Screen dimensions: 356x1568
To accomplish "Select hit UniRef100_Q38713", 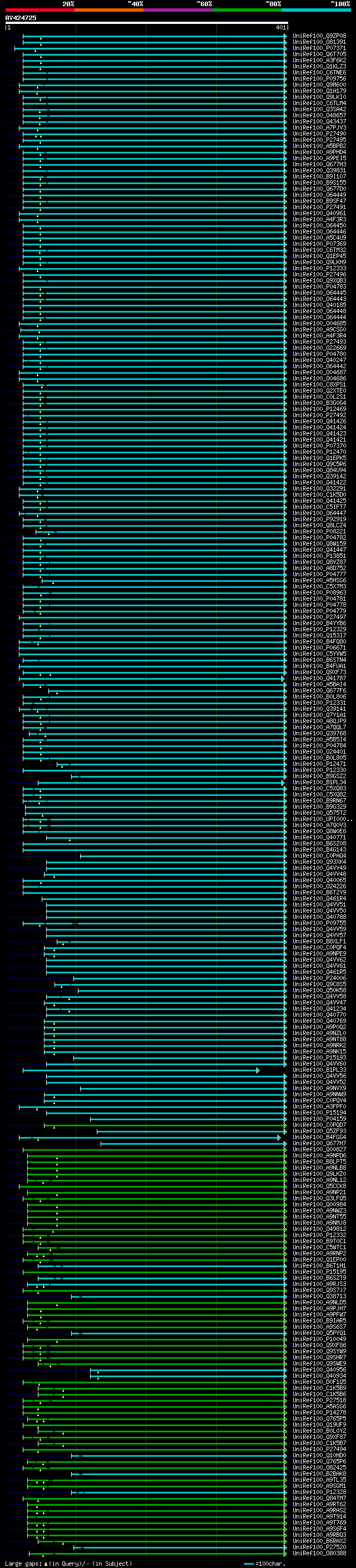I will pos(319,1296).
